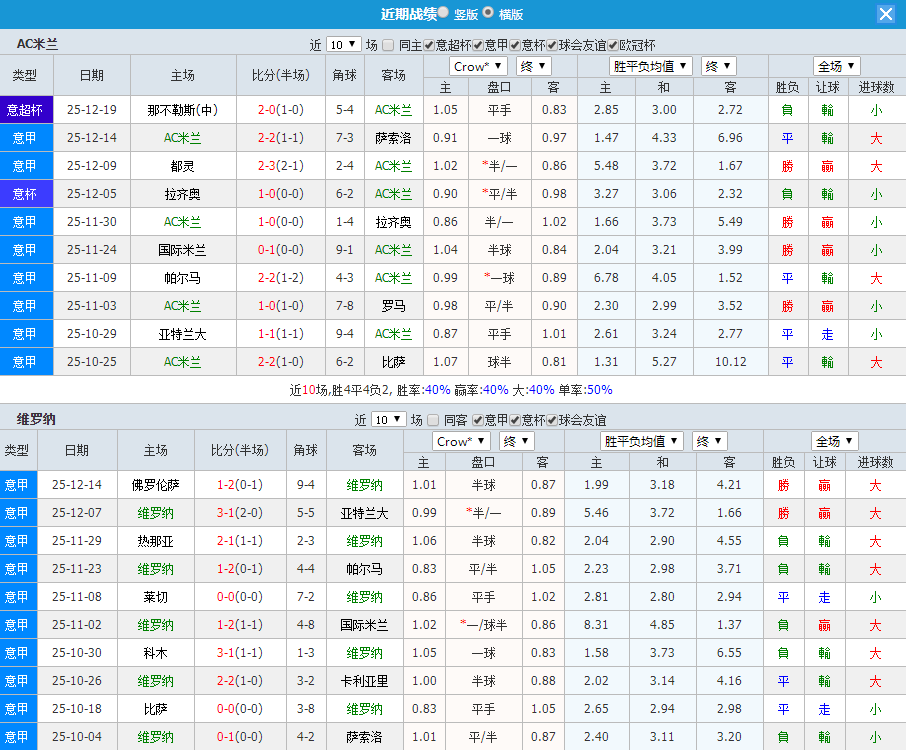
Task: Uncheck the 欧冠杯 filter checkbox
Action: click(613, 44)
